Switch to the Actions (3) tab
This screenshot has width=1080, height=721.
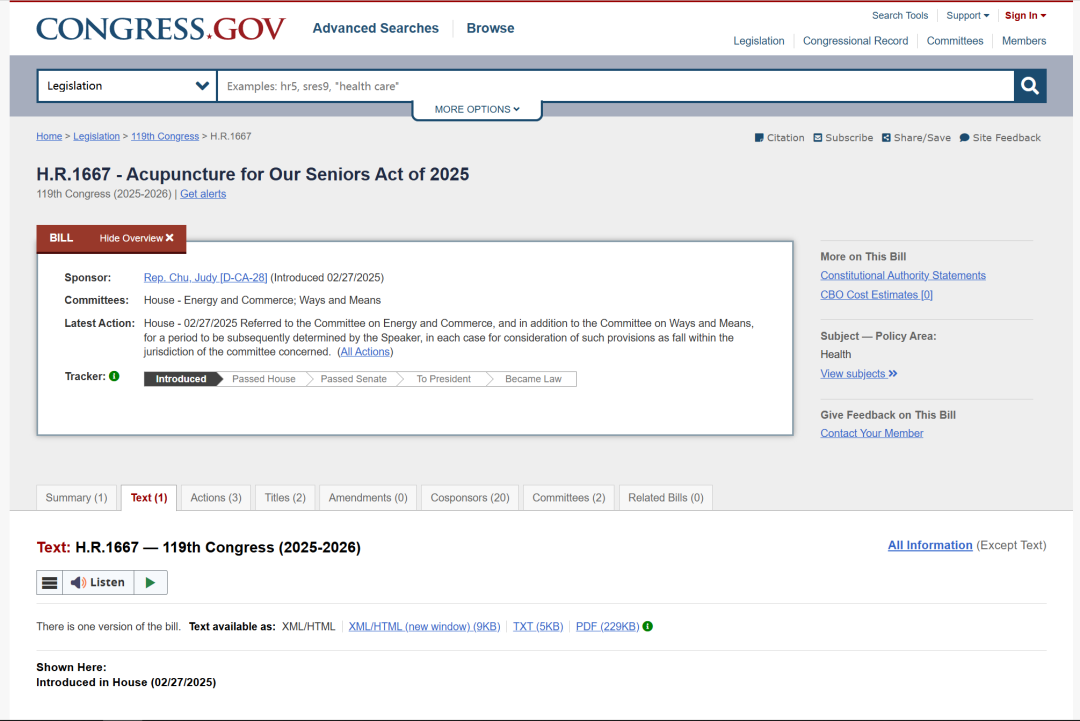(216, 498)
